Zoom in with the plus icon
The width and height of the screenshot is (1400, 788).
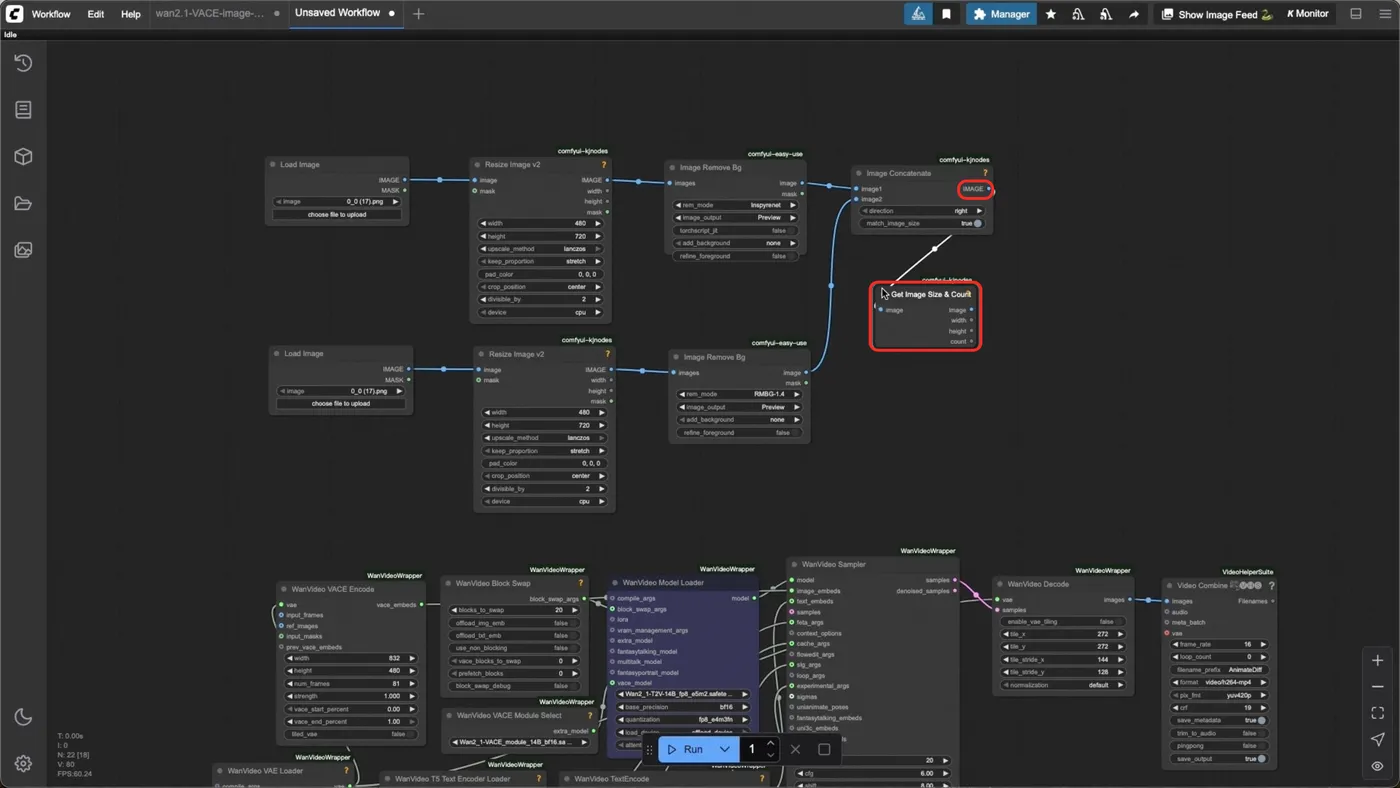coord(1378,661)
